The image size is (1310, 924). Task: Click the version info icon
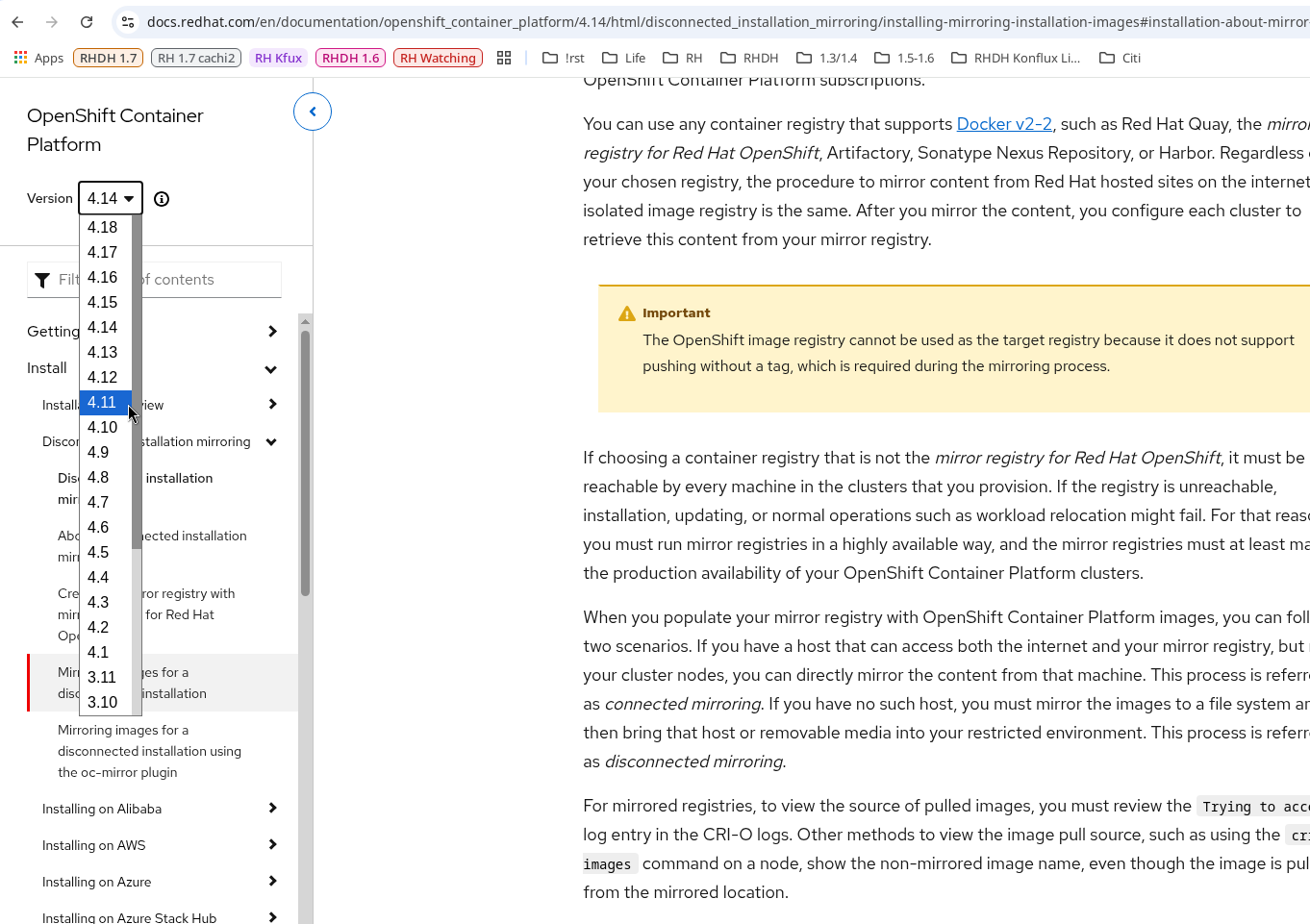point(162,199)
